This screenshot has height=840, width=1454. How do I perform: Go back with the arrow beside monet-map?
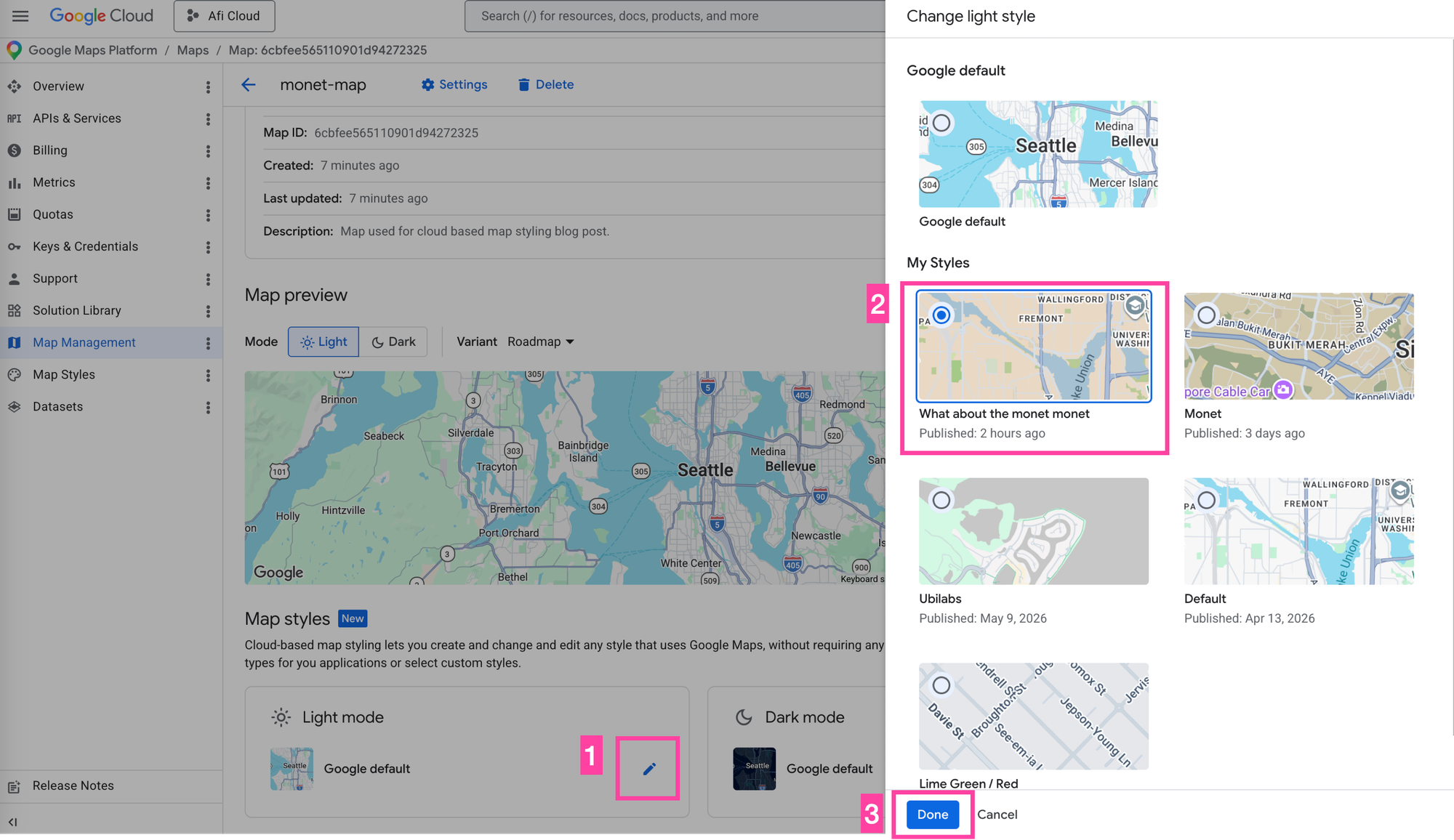pyautogui.click(x=249, y=85)
